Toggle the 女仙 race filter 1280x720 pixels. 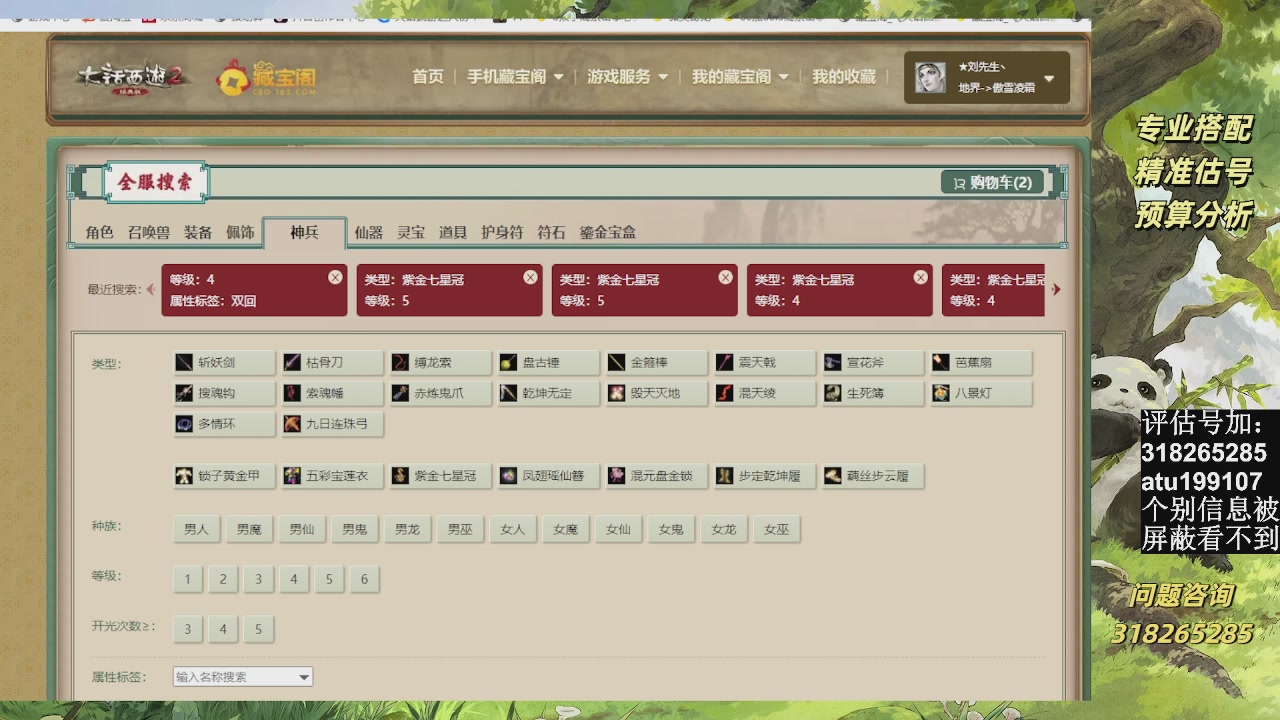pyautogui.click(x=618, y=529)
